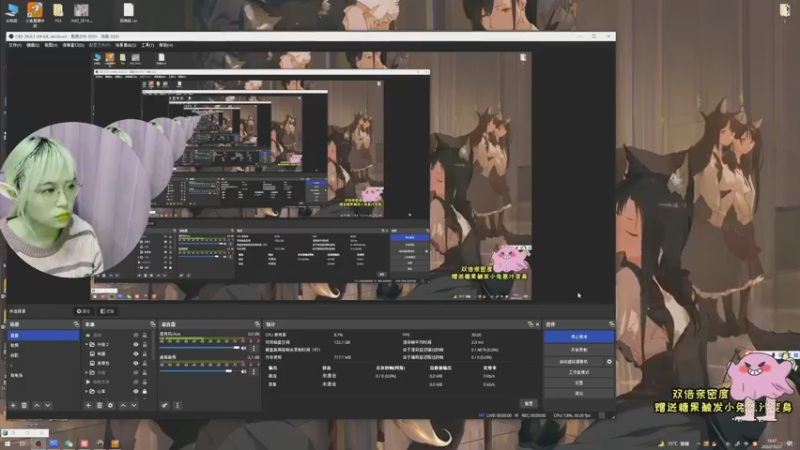800x450 pixels.
Task: Toggle lock on the 分组 2 group source
Action: point(145,344)
